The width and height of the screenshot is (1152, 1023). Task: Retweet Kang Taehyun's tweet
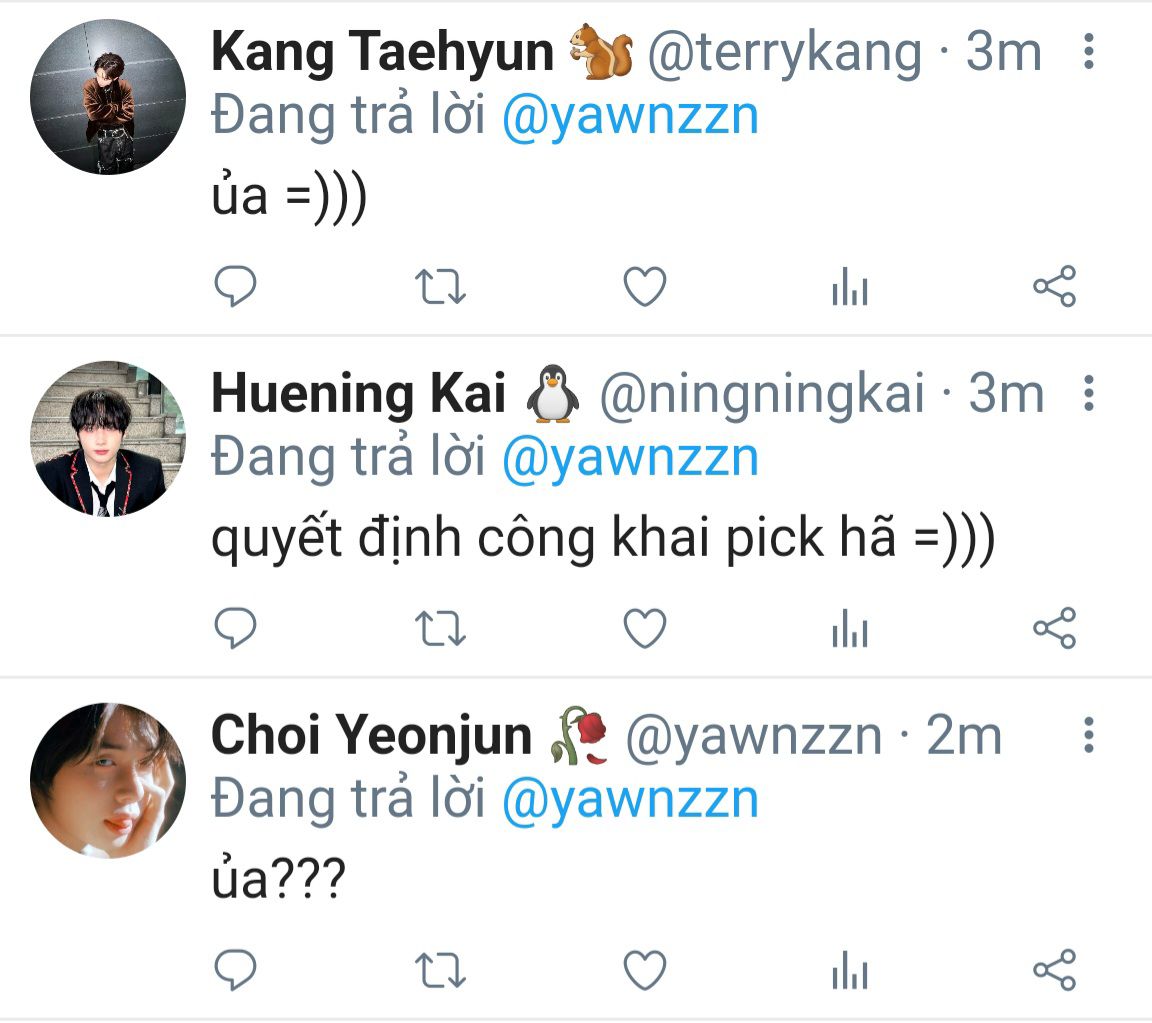tap(440, 287)
